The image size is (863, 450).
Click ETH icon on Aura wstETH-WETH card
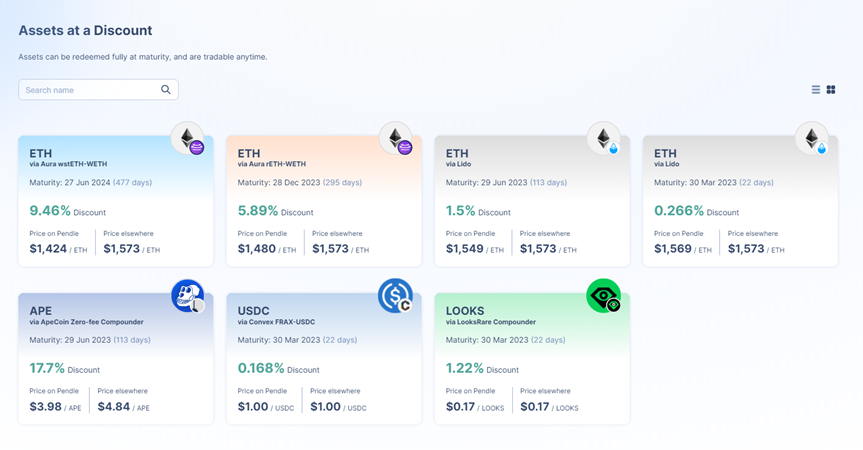click(x=188, y=138)
